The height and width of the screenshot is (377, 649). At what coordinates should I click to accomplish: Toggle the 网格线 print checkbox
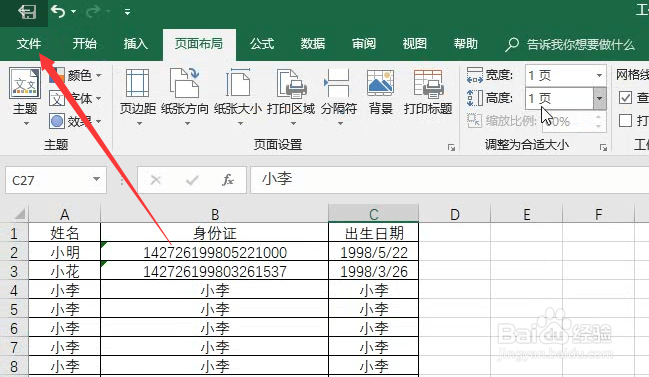click(x=625, y=120)
